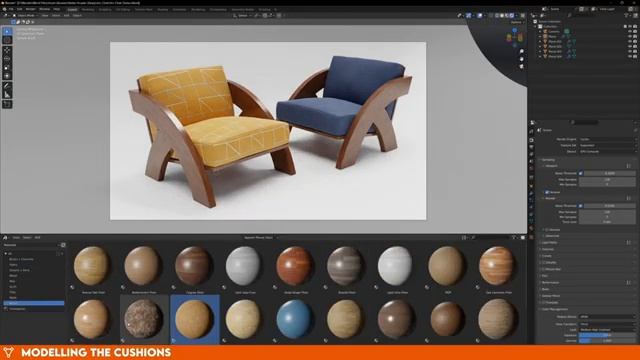Select the Measure tool
This screenshot has width=640, height=360.
7,94
